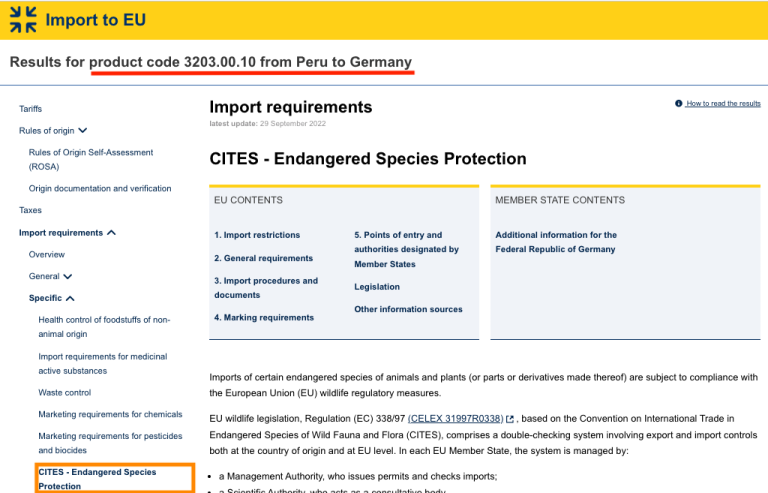Go to Legislation section link
The width and height of the screenshot is (768, 493).
(377, 287)
